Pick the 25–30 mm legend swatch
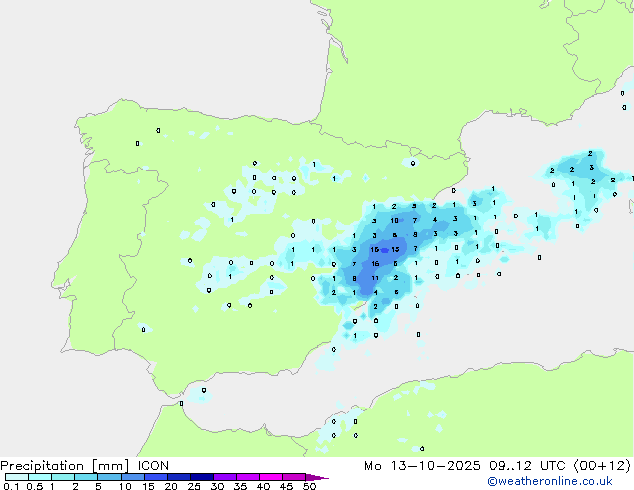 pos(202,477)
